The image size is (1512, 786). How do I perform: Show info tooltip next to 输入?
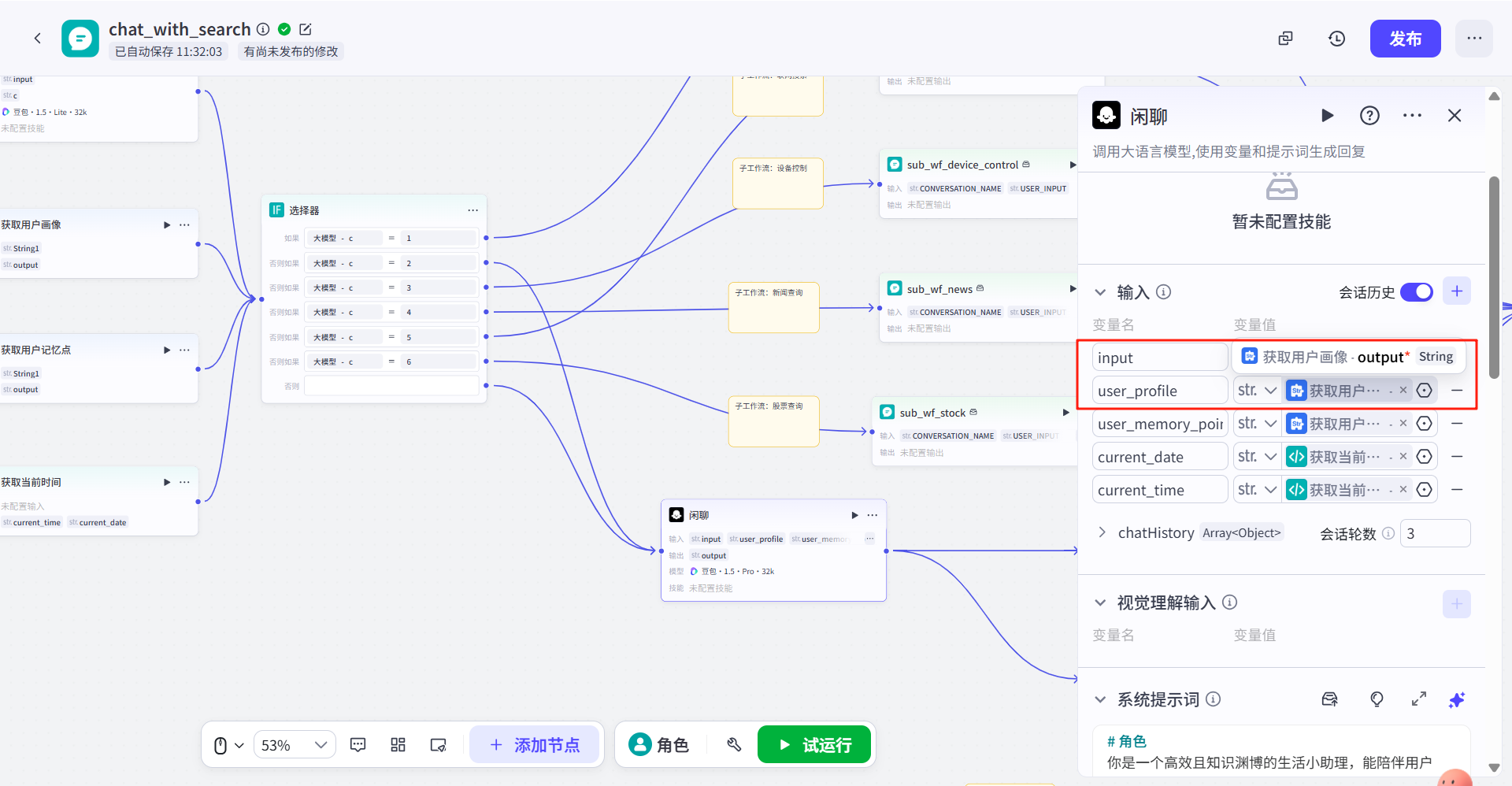[x=1163, y=292]
